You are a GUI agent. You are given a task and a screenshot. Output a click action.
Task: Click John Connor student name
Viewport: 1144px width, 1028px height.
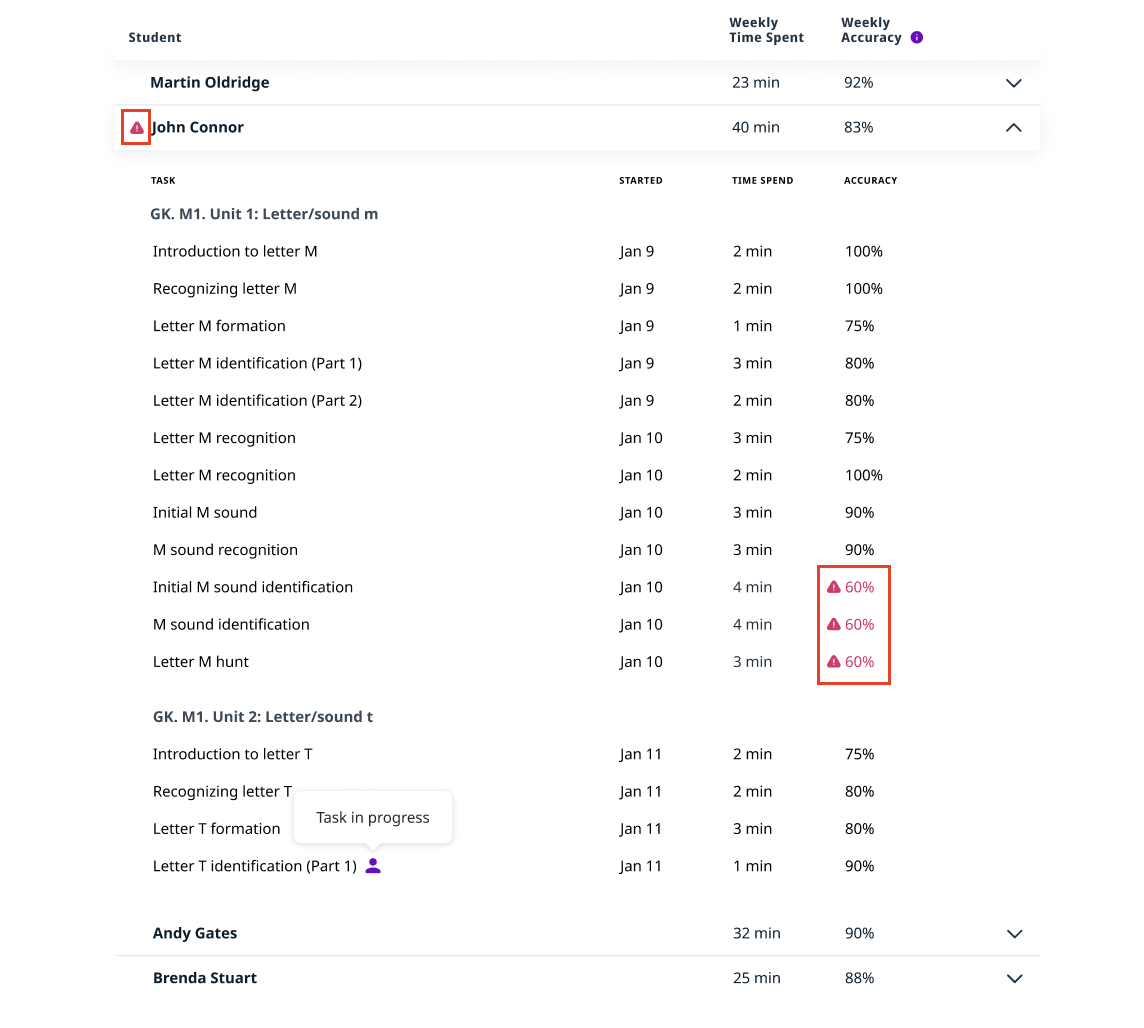coord(198,128)
